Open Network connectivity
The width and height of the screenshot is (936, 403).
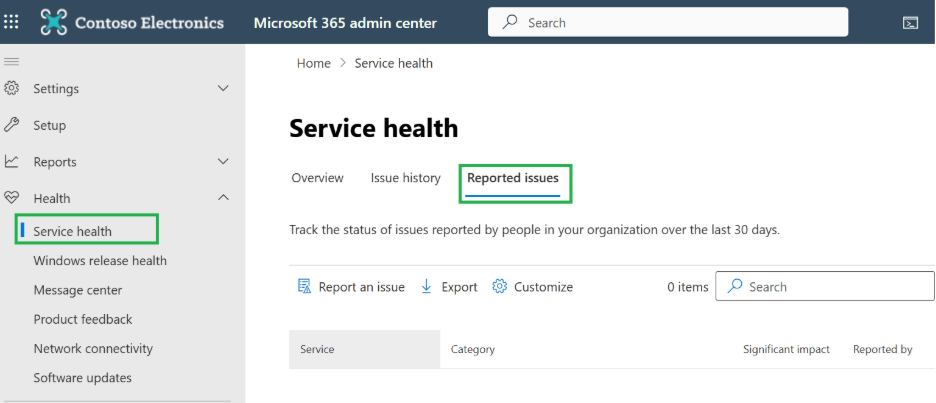coord(93,349)
